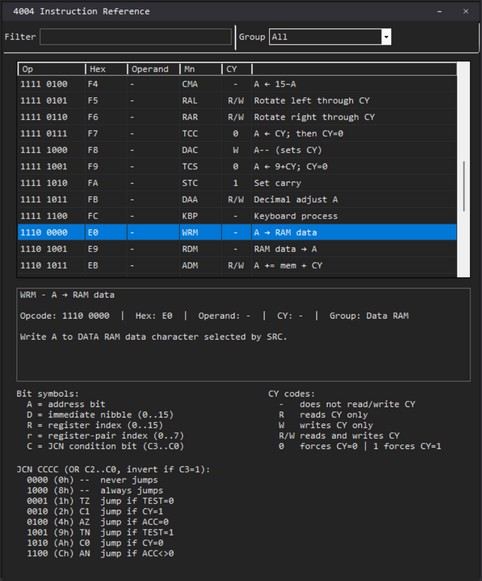
Task: Open the Group dropdown arrow
Action: [386, 37]
